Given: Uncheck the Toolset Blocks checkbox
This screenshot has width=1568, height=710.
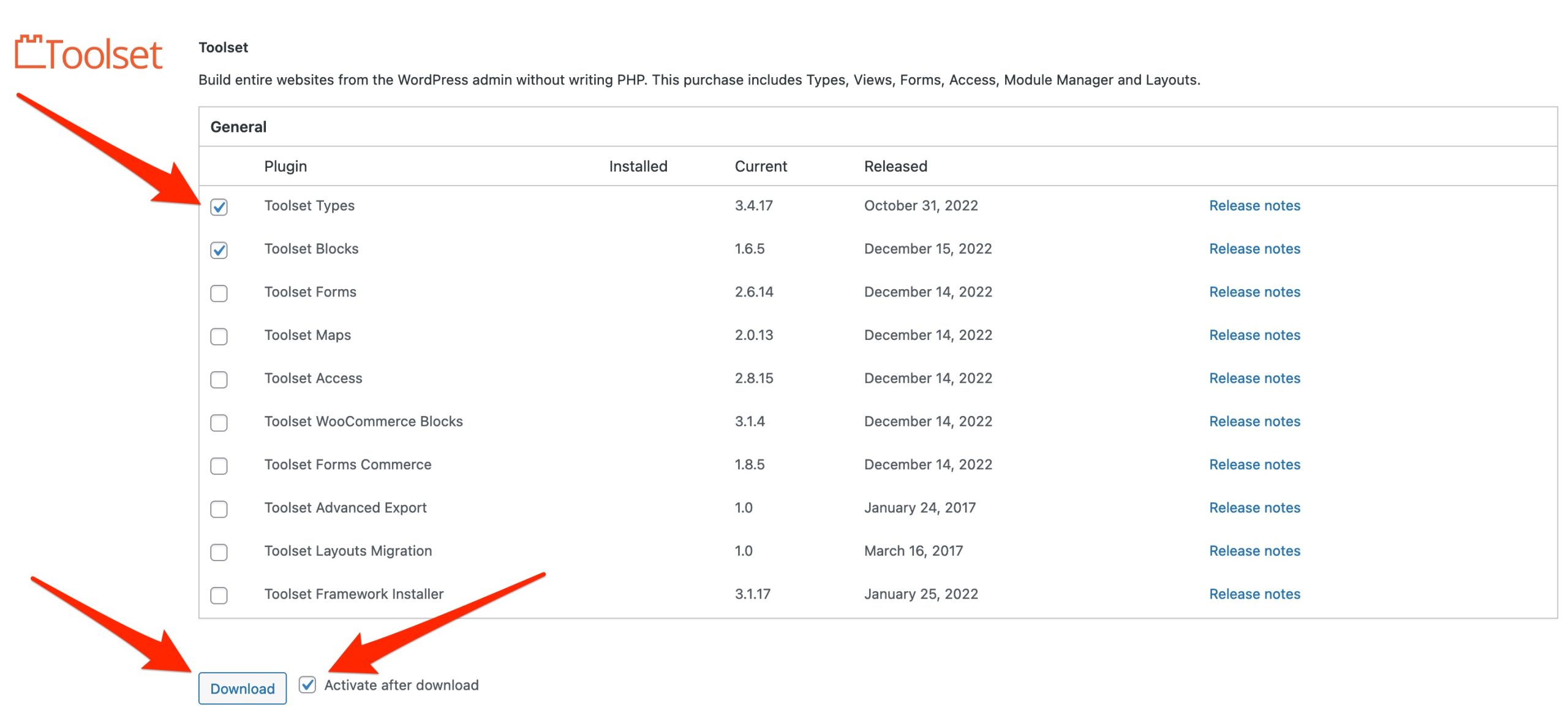Looking at the screenshot, I should tap(219, 250).
